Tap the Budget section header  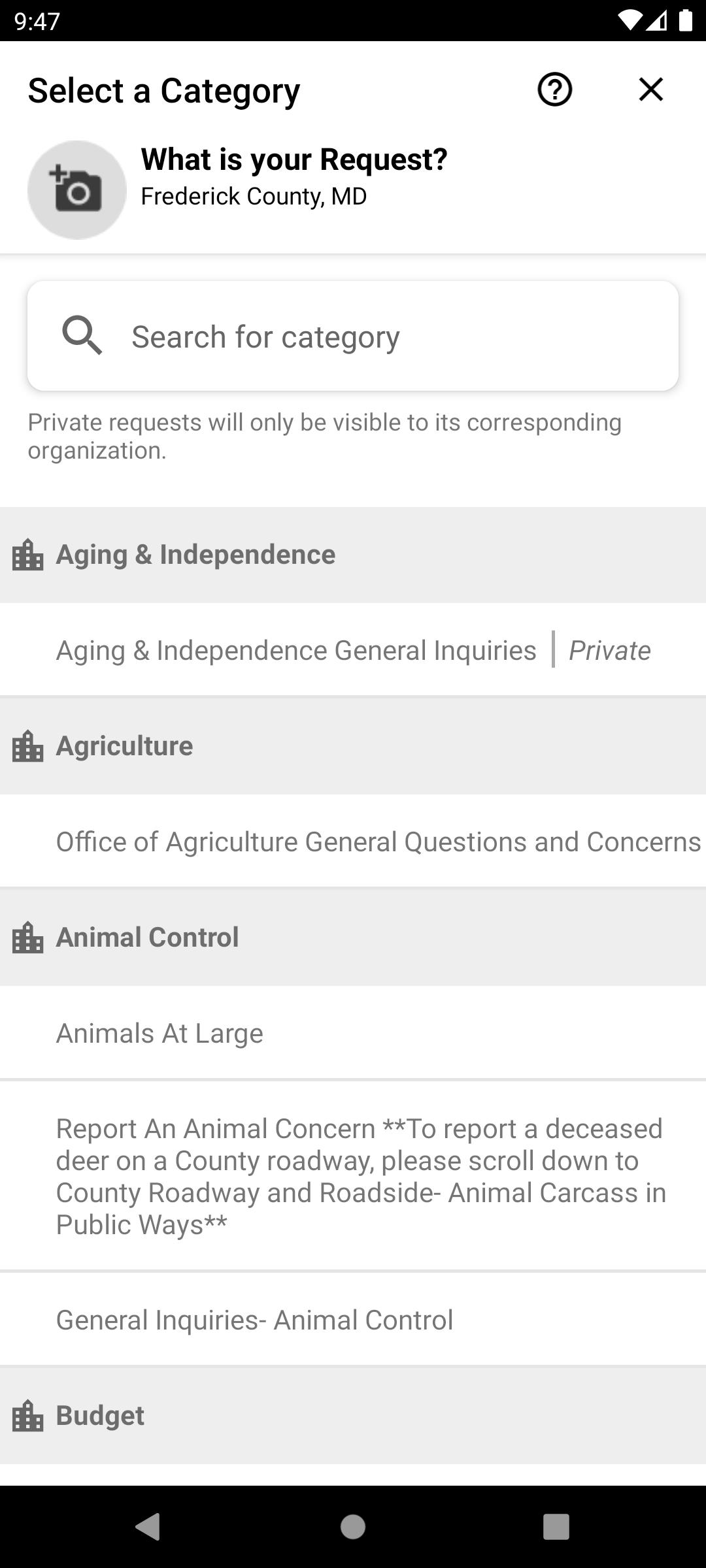point(101,1416)
